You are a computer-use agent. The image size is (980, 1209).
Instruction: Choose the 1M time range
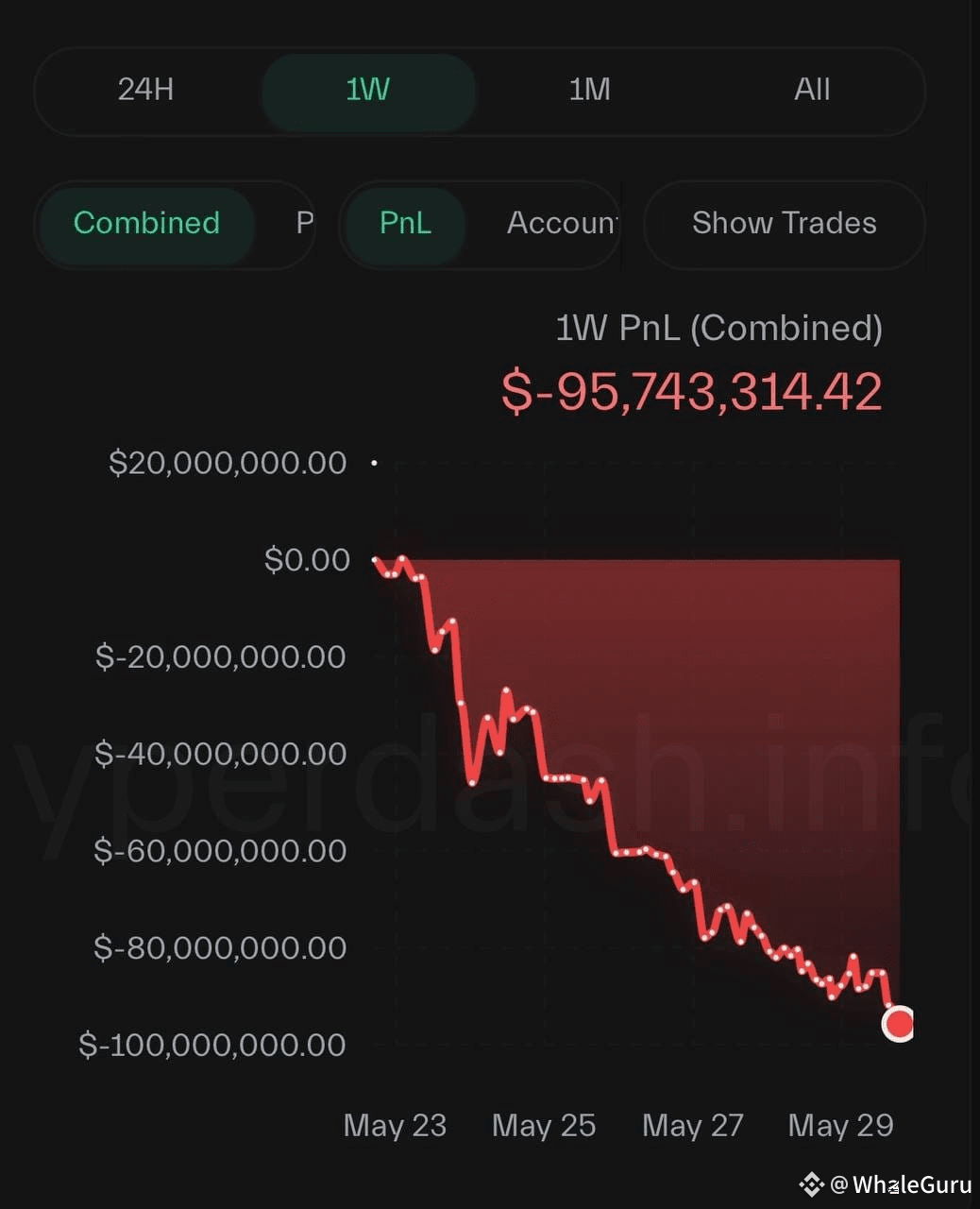point(590,90)
